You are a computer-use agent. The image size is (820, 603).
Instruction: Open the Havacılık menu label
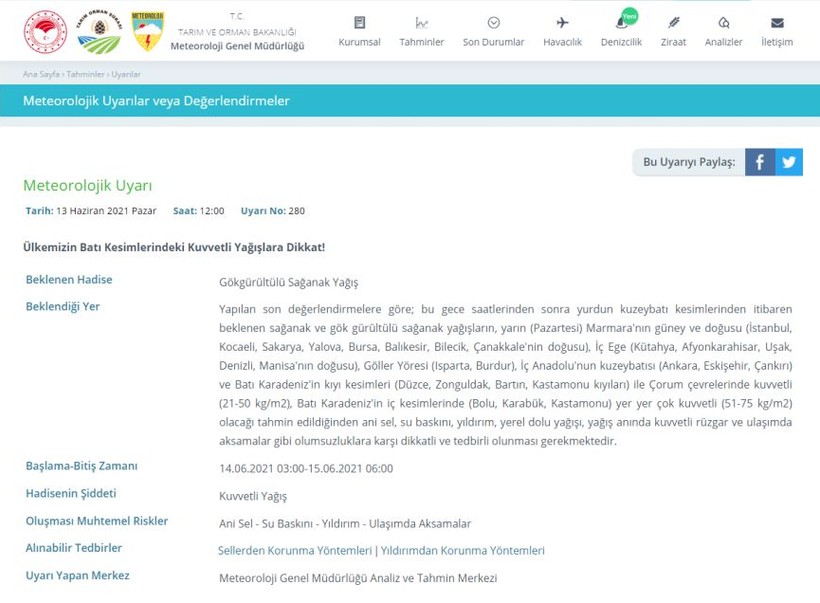tap(562, 42)
